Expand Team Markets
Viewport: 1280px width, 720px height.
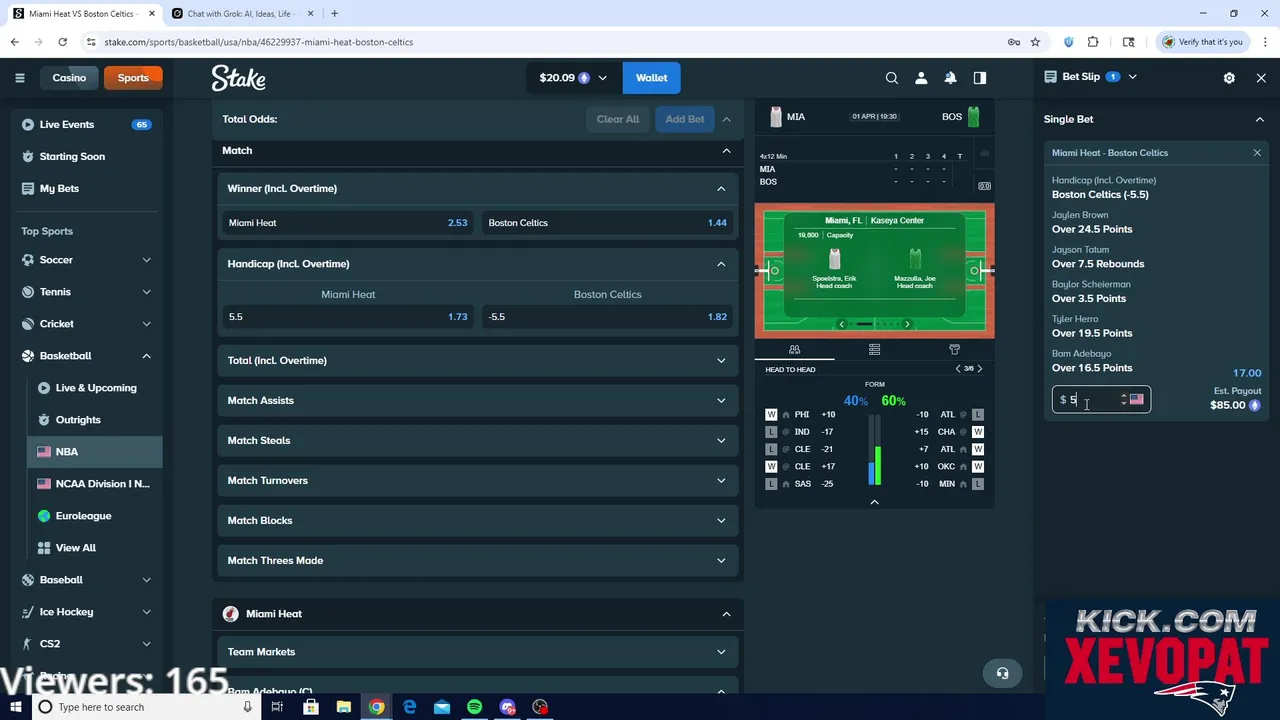pyautogui.click(x=477, y=652)
